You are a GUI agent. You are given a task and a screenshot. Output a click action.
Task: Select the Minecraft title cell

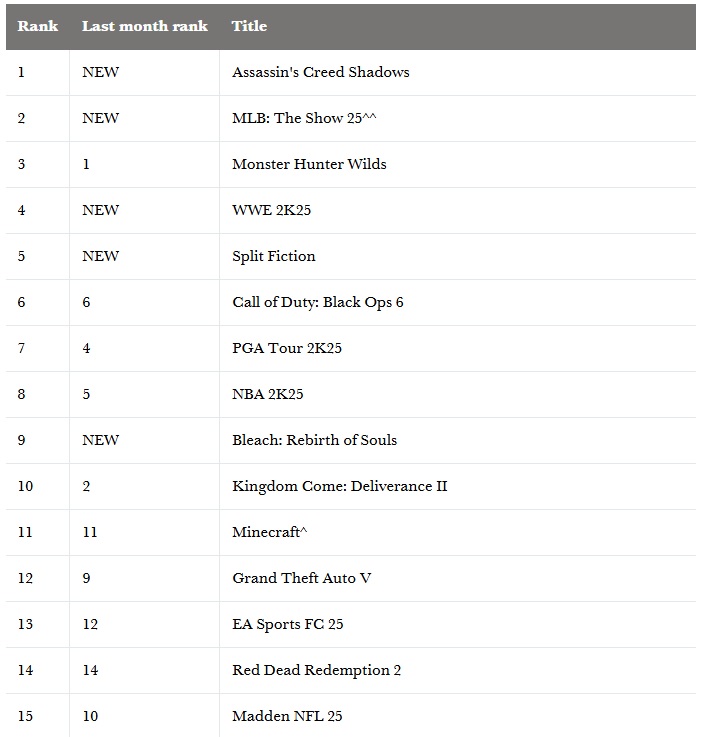pyautogui.click(x=269, y=532)
